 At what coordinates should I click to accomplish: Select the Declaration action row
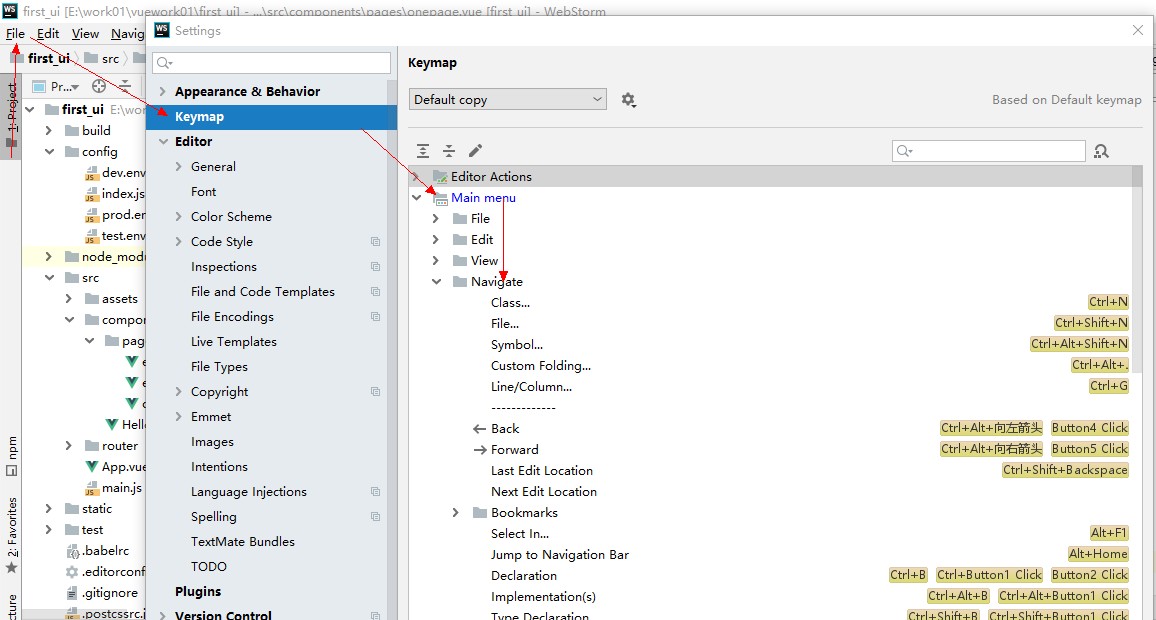coord(523,576)
